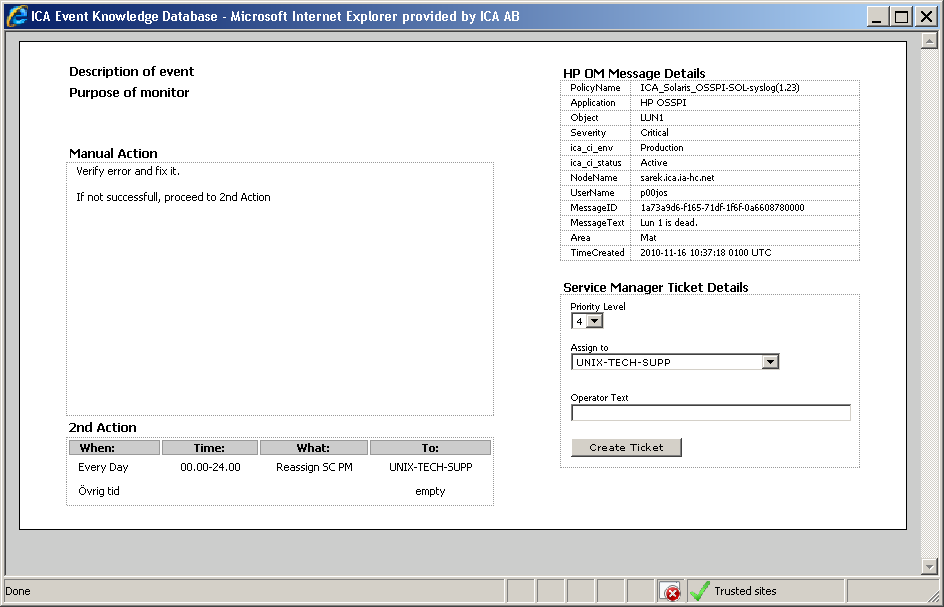Click the Trusted sites status bar label
Screen dimensions: 944x607
(x=745, y=591)
